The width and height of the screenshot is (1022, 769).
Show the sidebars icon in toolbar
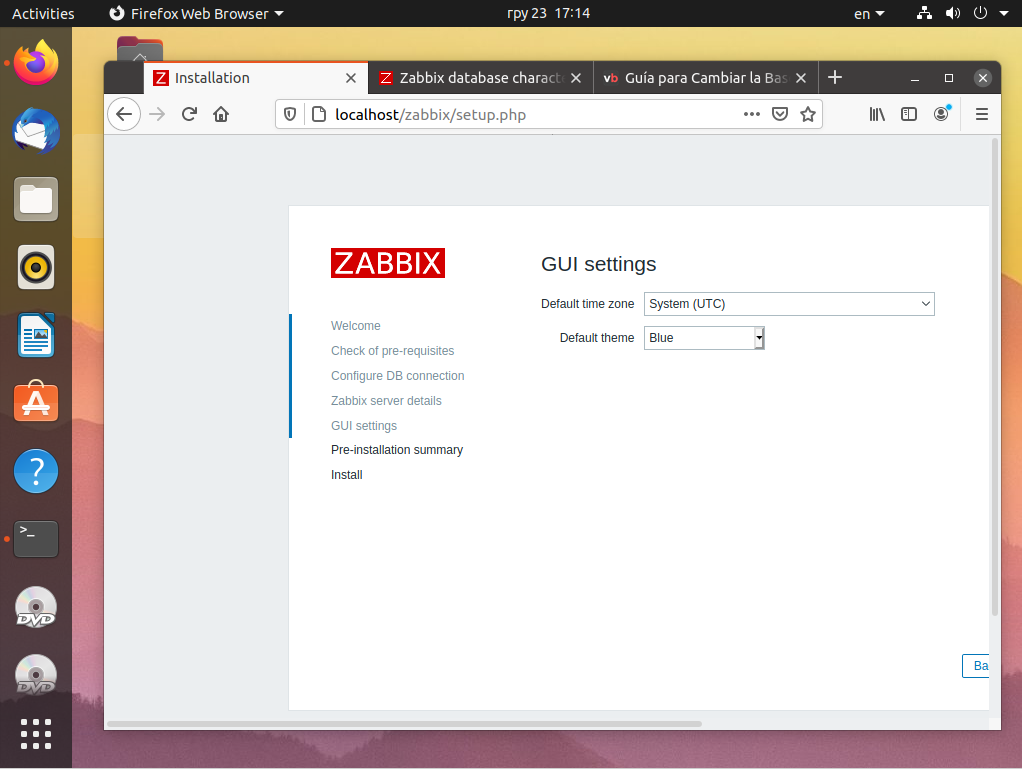[x=909, y=115]
